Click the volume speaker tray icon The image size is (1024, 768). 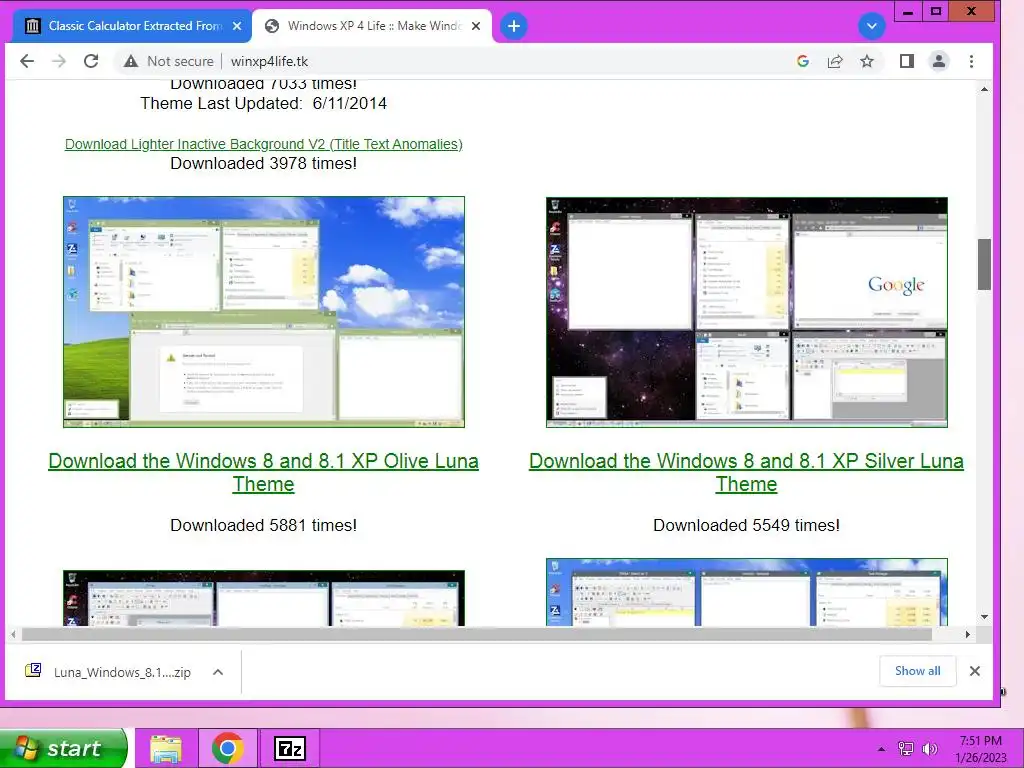(x=929, y=749)
